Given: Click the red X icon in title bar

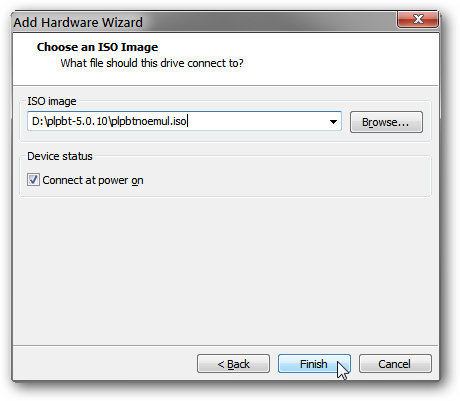Looking at the screenshot, I should pos(418,20).
